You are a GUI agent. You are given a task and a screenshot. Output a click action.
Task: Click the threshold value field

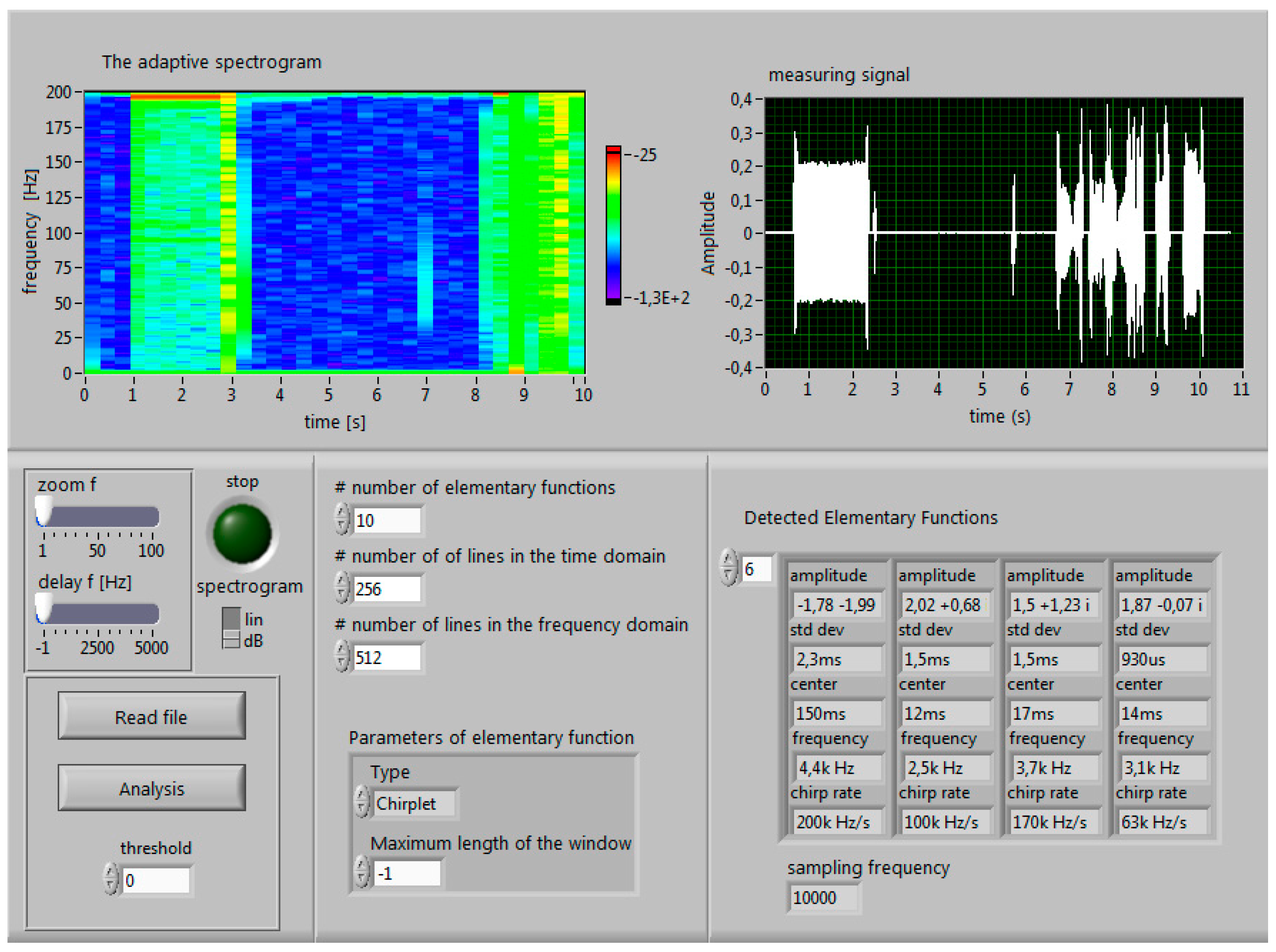pos(156,880)
